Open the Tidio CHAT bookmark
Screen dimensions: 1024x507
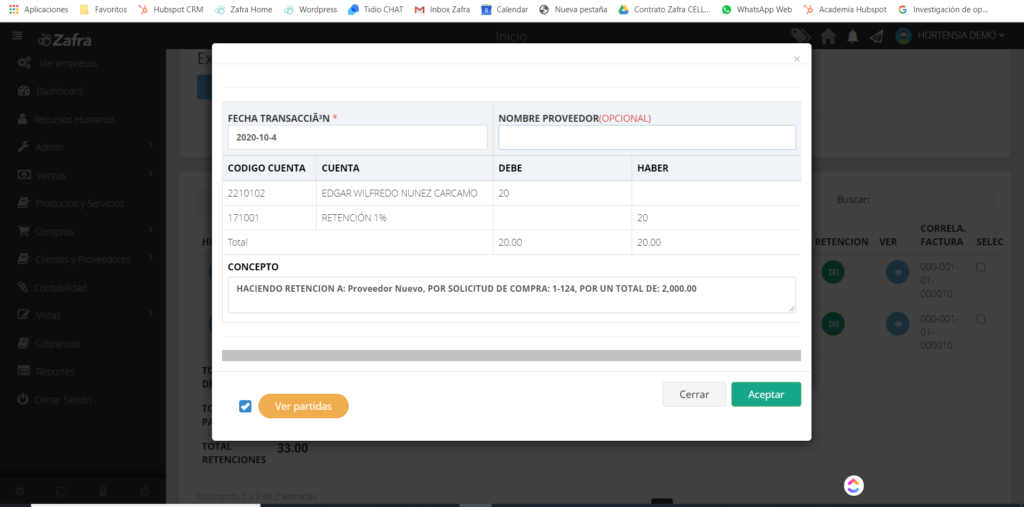coord(376,10)
